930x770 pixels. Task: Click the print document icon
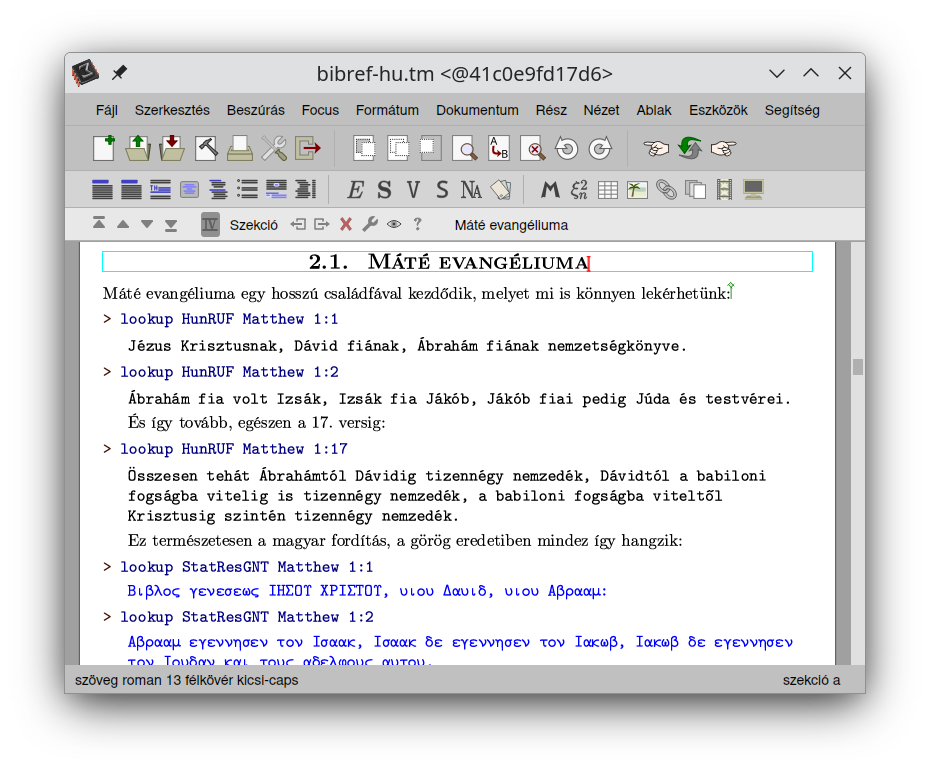[x=240, y=149]
